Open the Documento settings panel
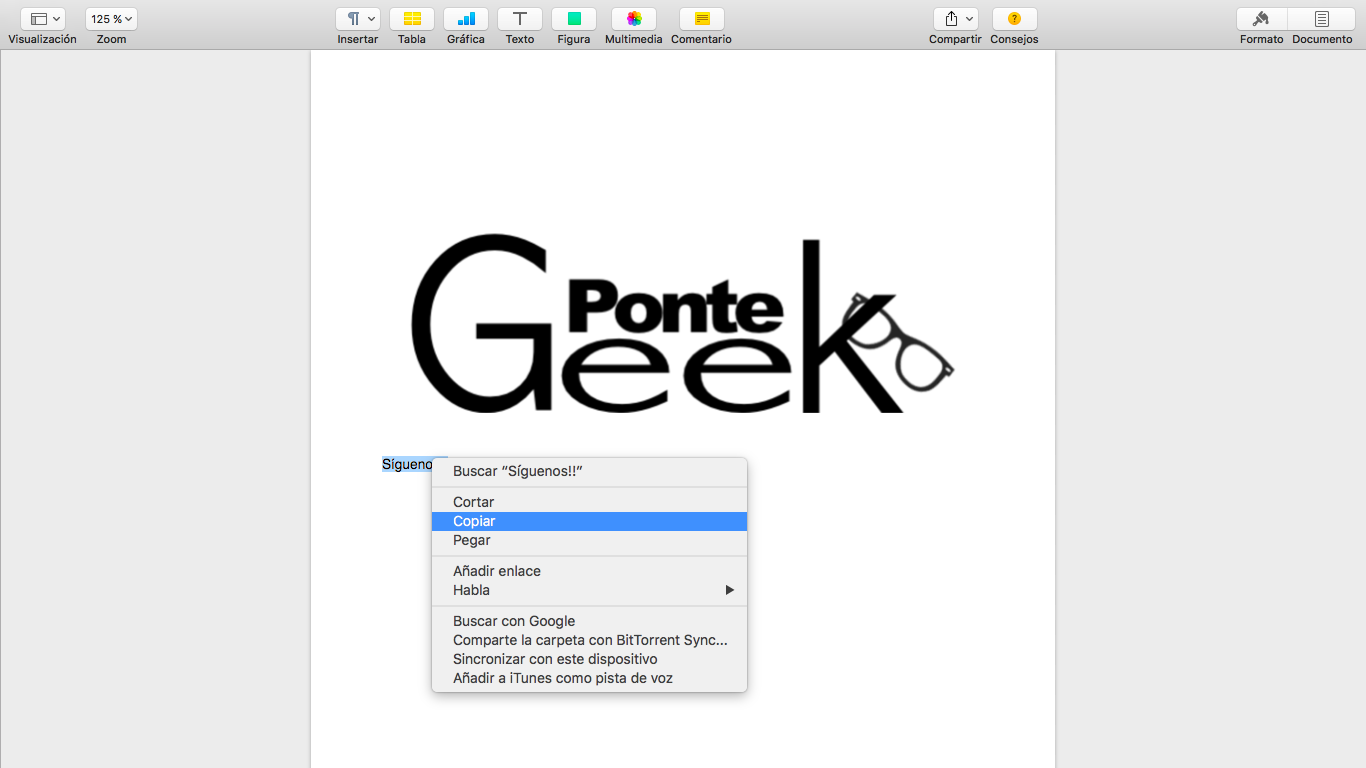Screen dimensions: 1366x768 coord(1322,19)
